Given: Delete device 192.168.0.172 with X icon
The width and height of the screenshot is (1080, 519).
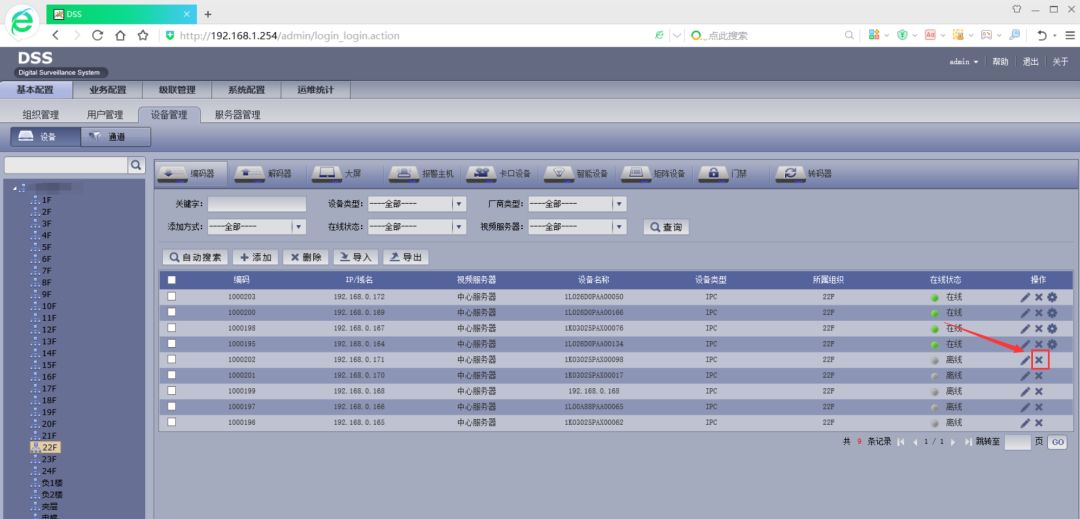Looking at the screenshot, I should tap(1039, 297).
